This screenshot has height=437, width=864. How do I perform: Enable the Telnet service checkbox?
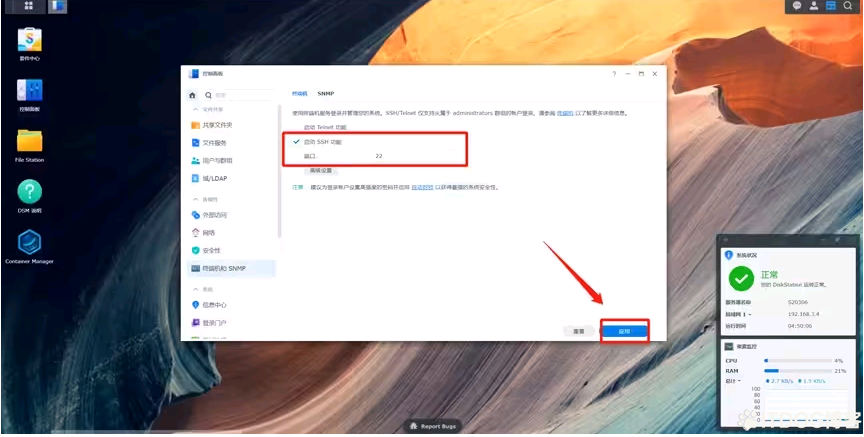click(x=296, y=127)
